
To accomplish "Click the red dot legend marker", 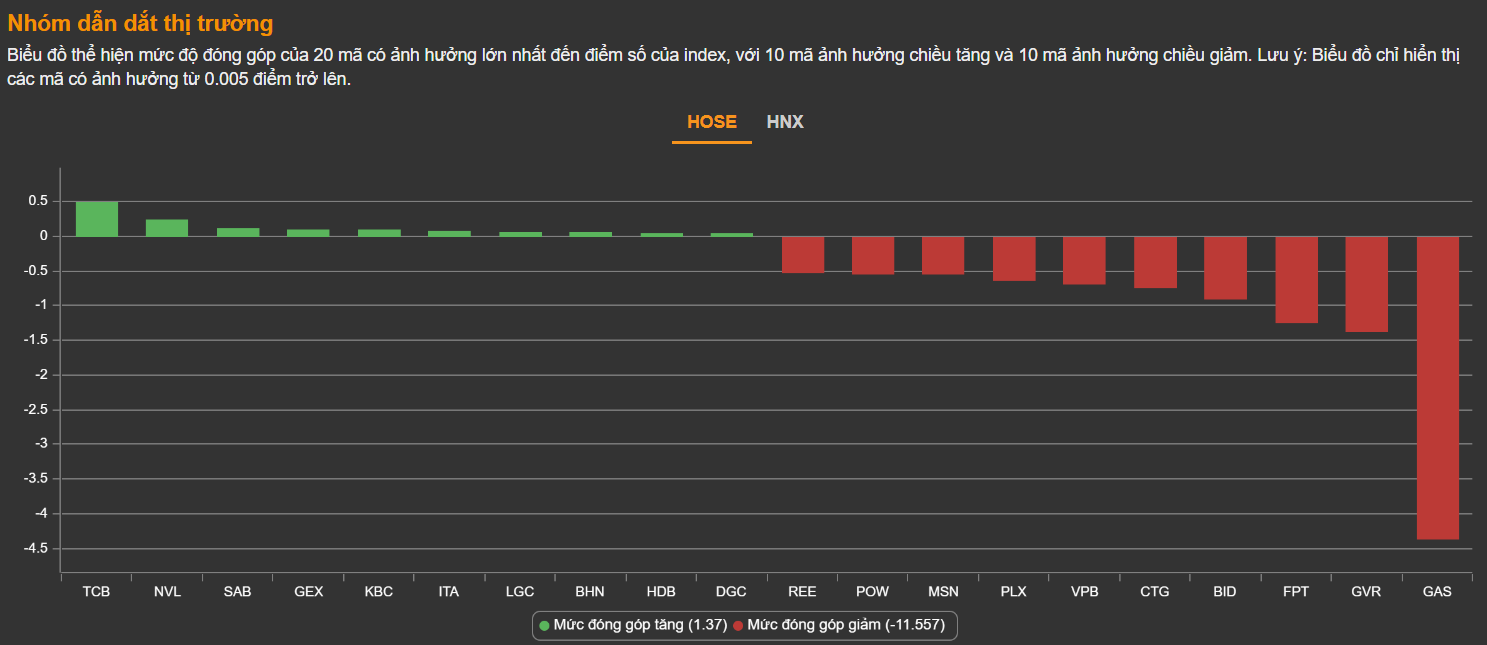I will click(x=738, y=626).
